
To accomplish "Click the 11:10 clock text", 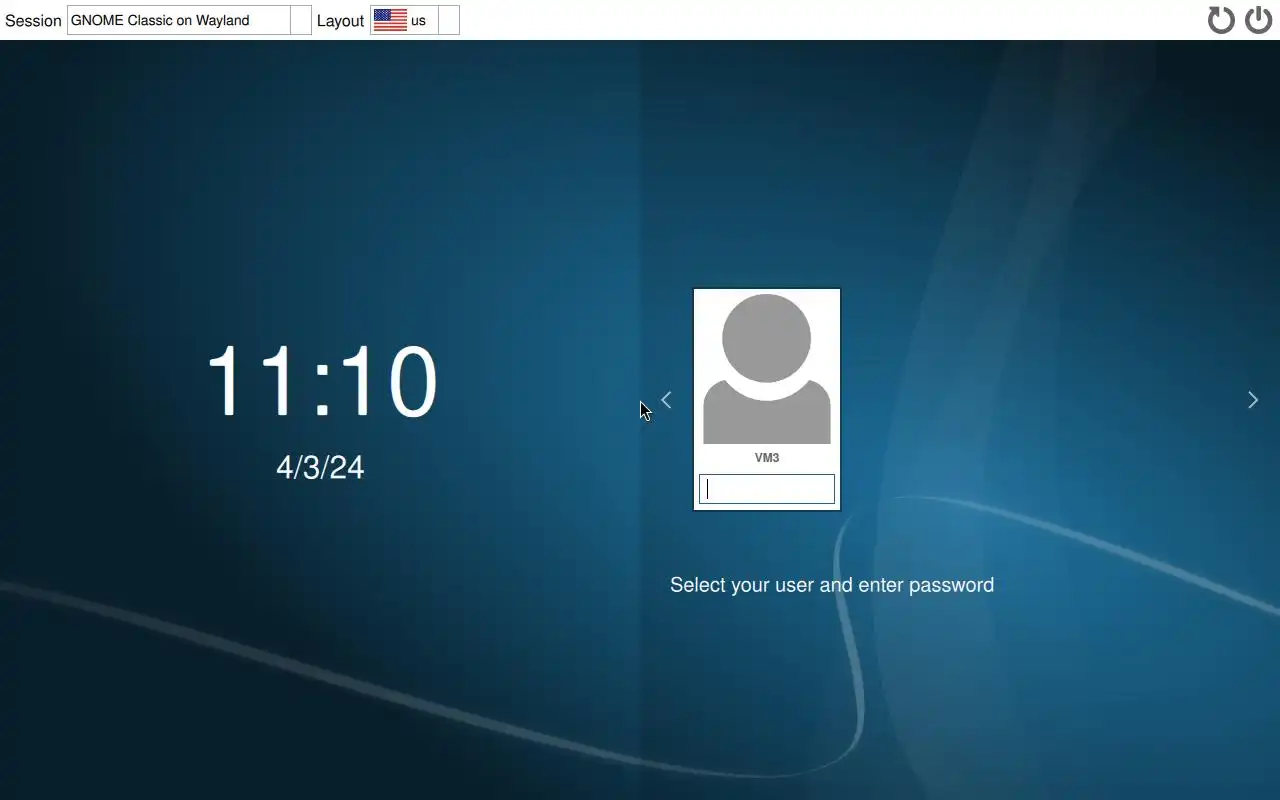I will click(322, 381).
